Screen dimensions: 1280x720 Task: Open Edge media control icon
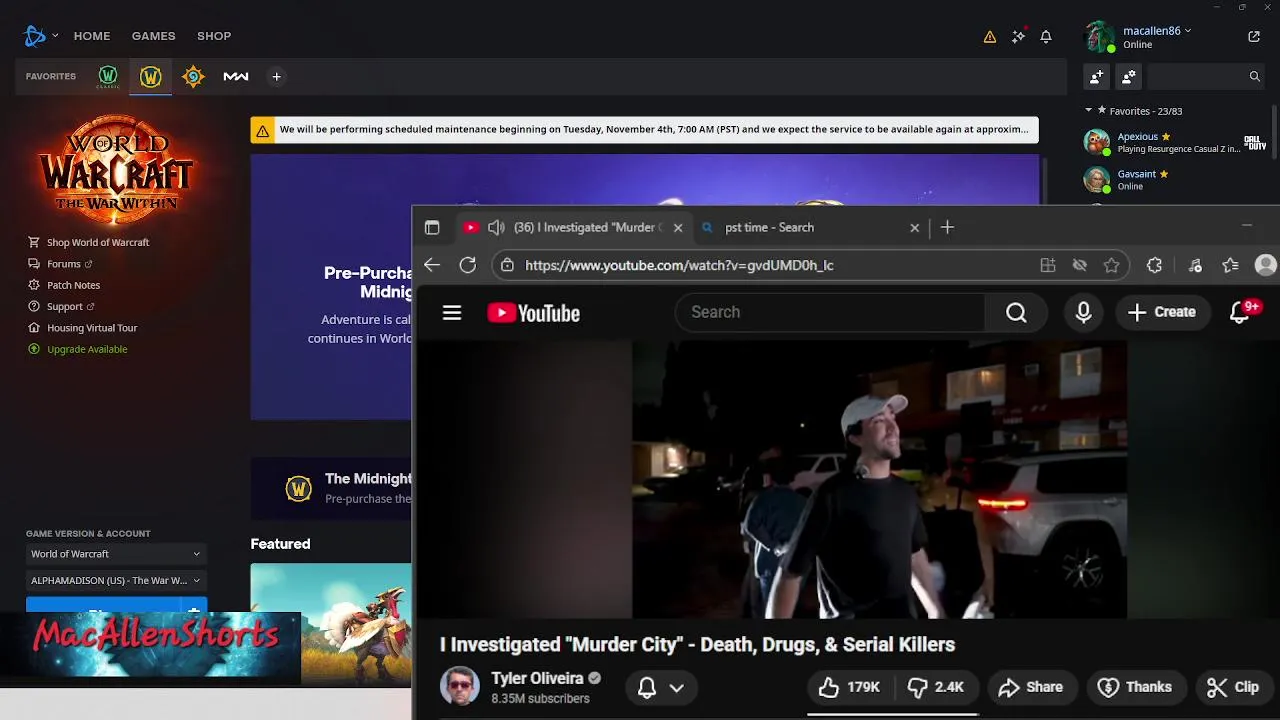point(1195,265)
